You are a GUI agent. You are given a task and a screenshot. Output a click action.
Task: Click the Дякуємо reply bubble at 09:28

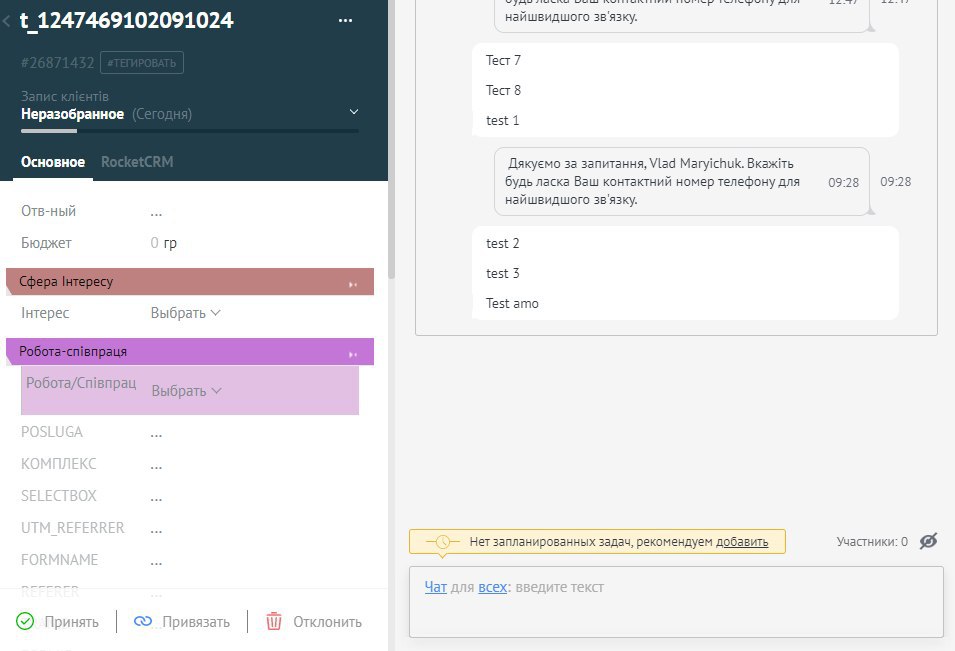click(x=682, y=181)
